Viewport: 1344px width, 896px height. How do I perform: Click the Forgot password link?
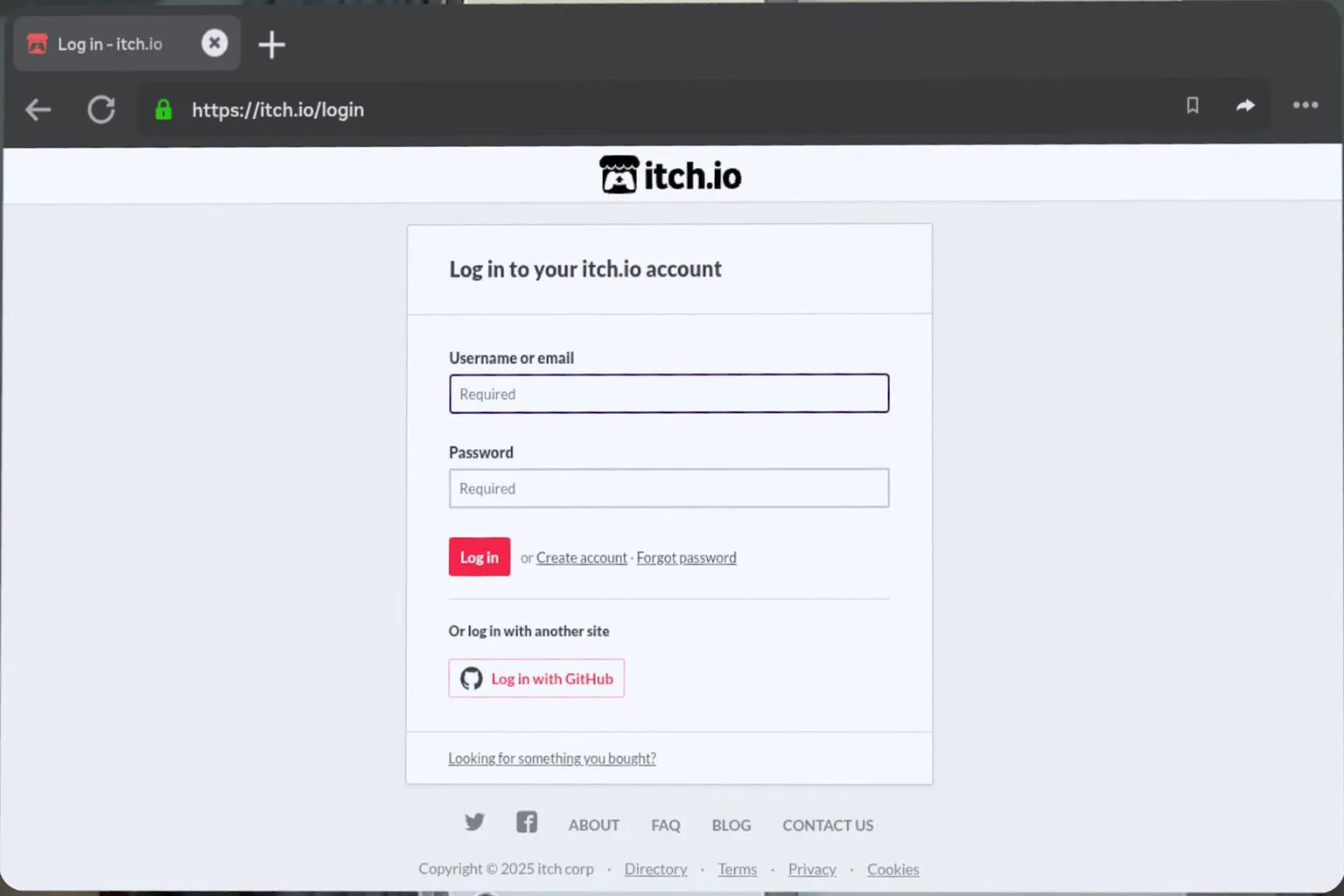(x=686, y=557)
